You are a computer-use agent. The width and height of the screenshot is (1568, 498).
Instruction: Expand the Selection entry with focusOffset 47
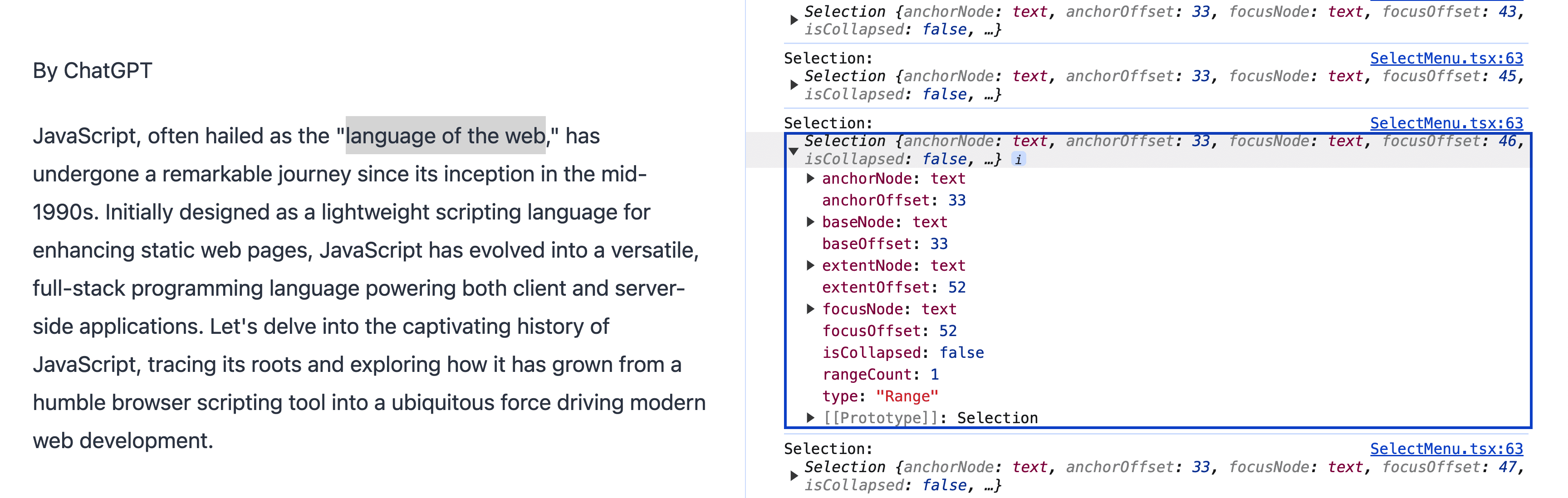[794, 475]
